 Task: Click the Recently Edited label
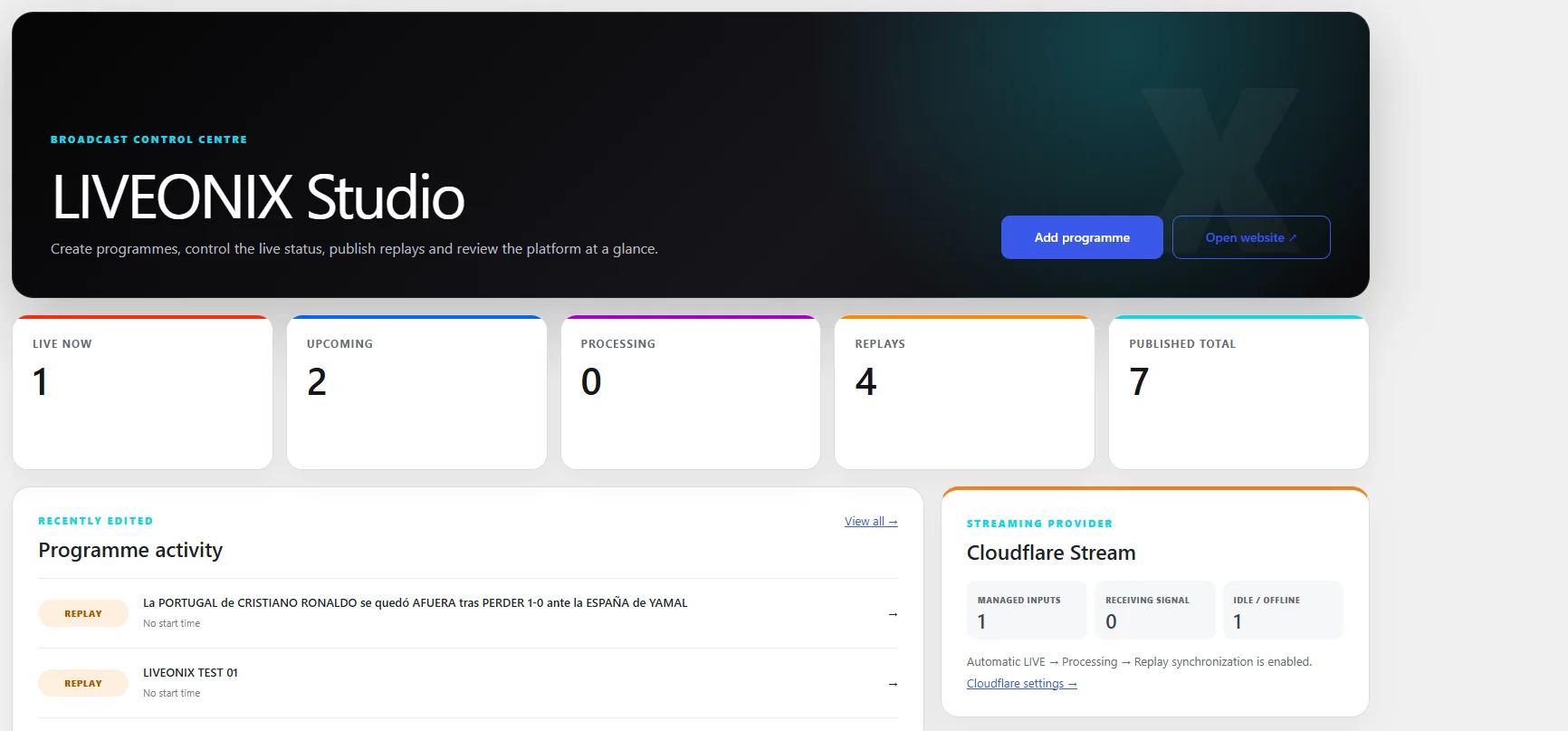(x=96, y=521)
